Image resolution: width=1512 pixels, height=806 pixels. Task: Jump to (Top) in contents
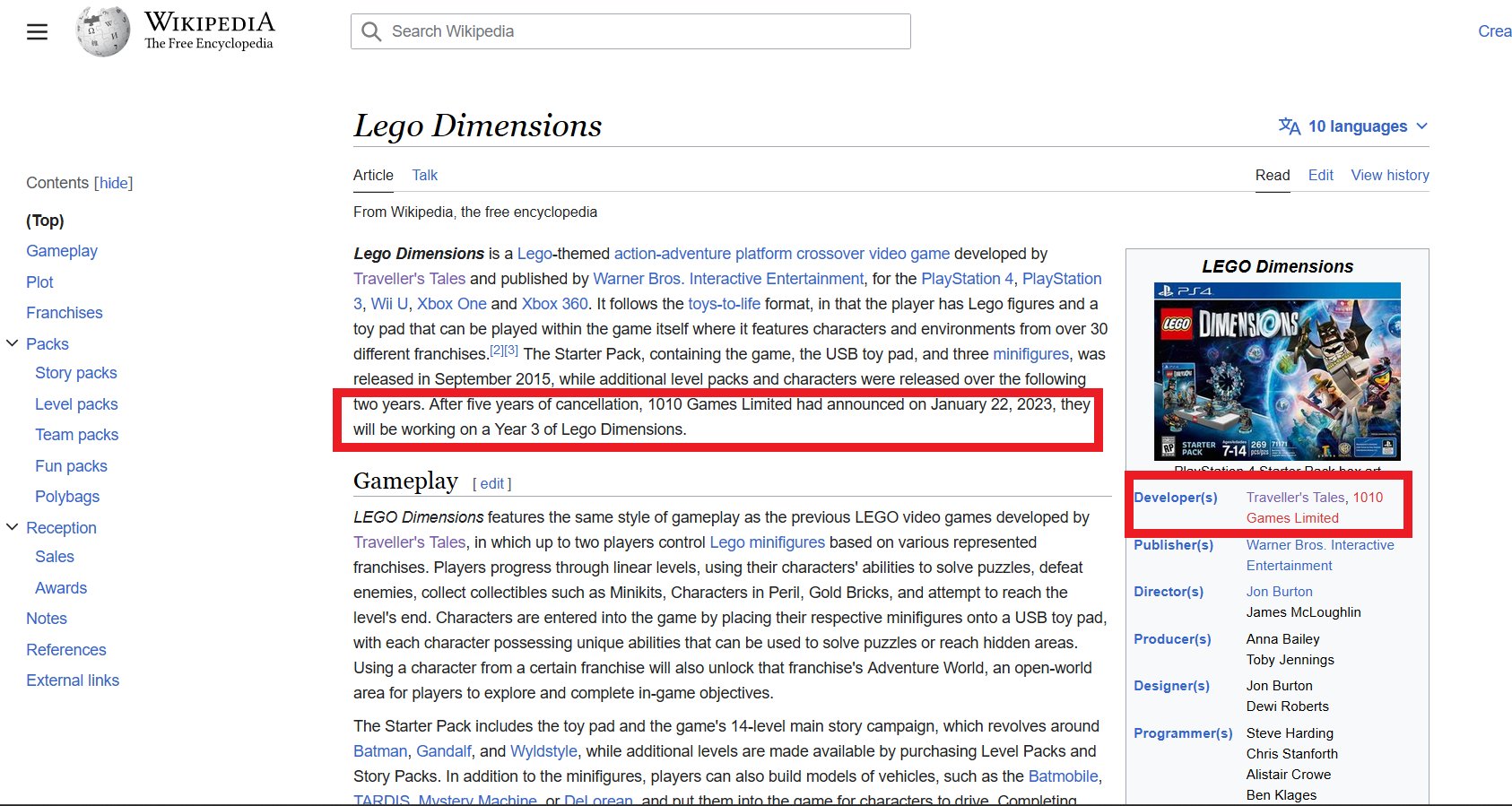pos(45,221)
